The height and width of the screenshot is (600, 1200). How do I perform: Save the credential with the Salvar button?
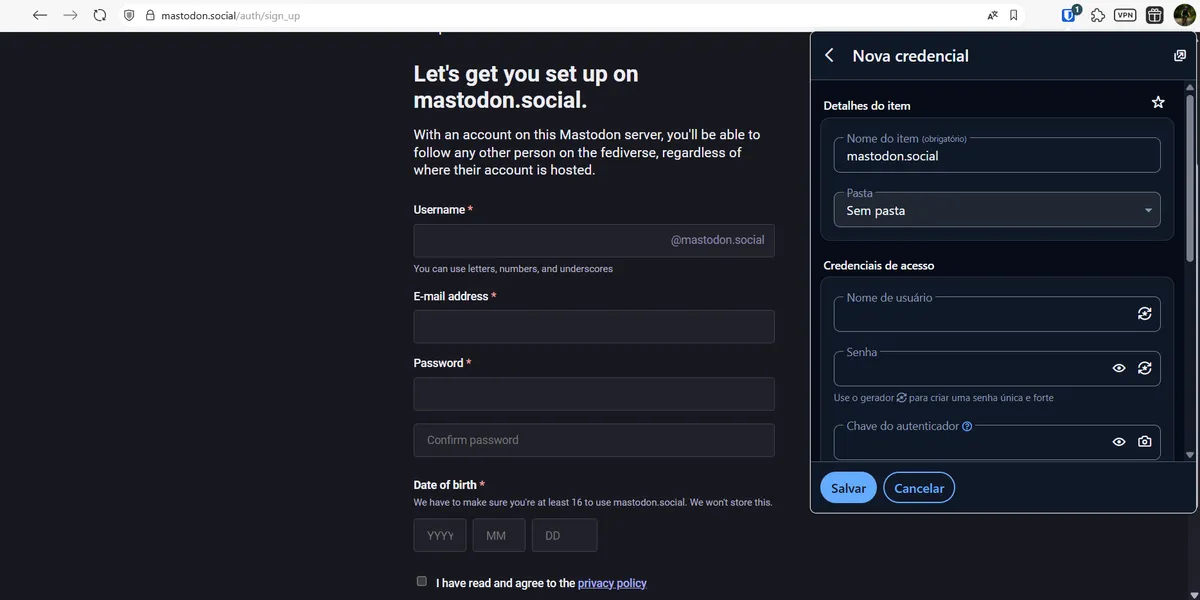tap(848, 487)
